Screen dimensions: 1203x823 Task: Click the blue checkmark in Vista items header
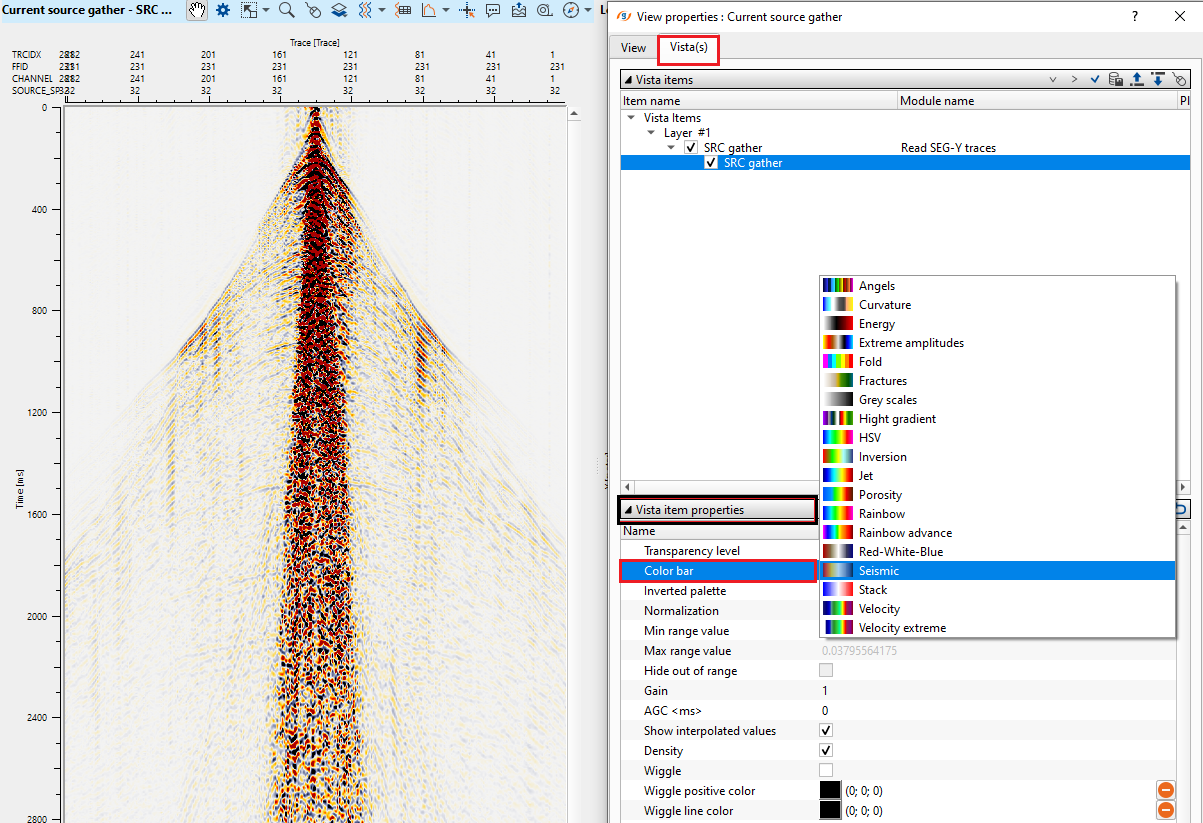click(x=1095, y=79)
